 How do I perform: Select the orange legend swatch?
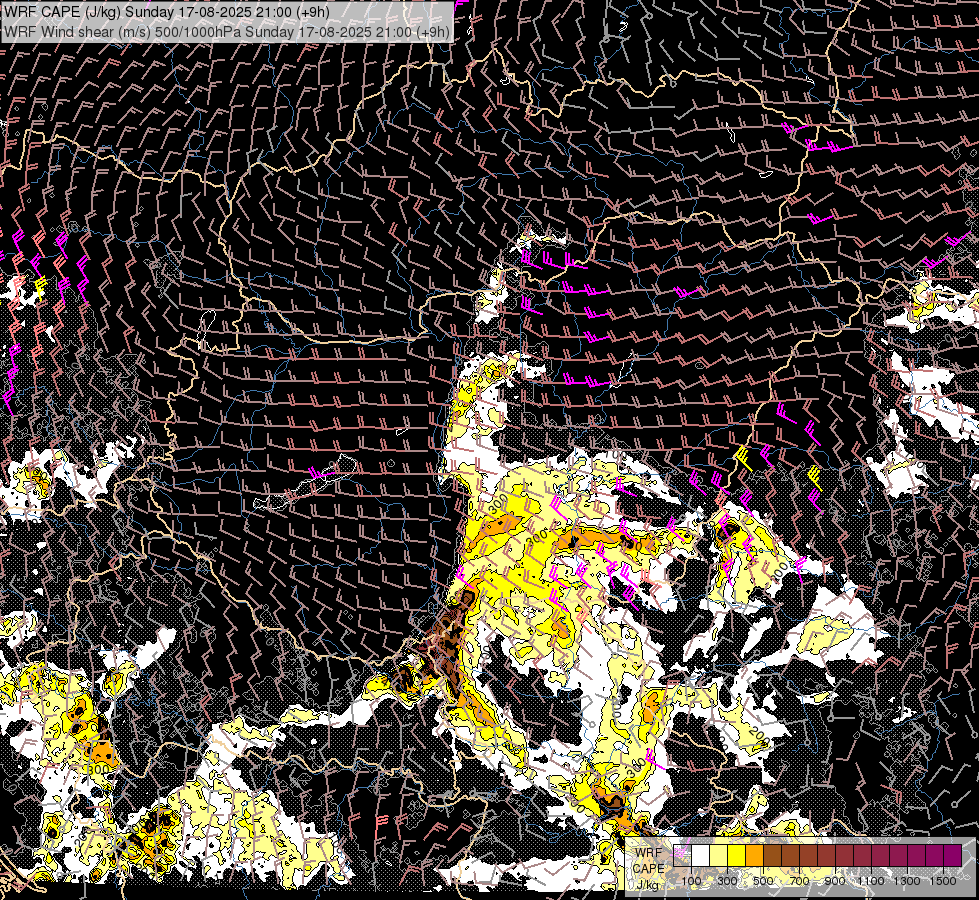click(x=754, y=855)
